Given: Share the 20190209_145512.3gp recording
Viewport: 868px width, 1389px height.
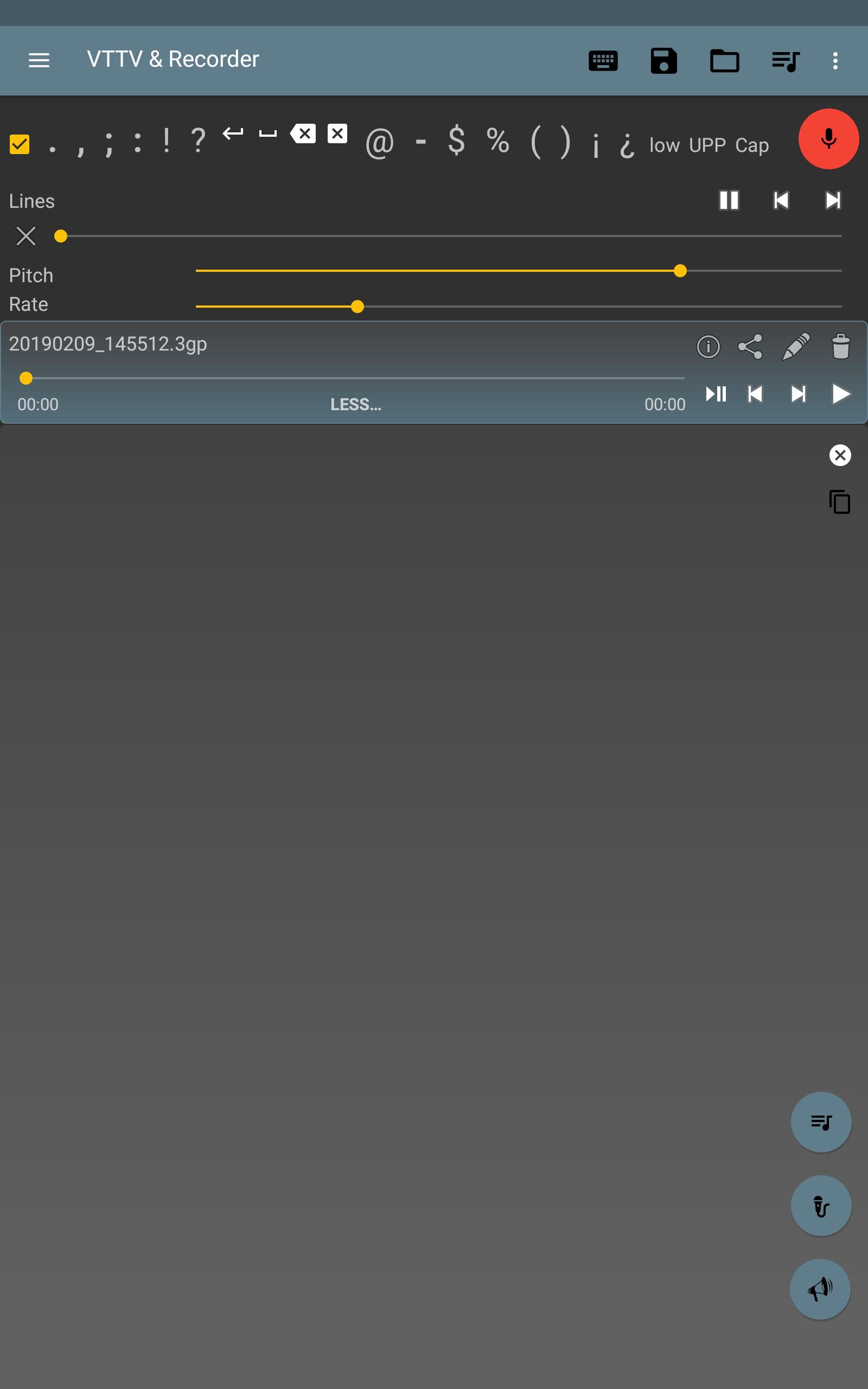Looking at the screenshot, I should [x=750, y=347].
